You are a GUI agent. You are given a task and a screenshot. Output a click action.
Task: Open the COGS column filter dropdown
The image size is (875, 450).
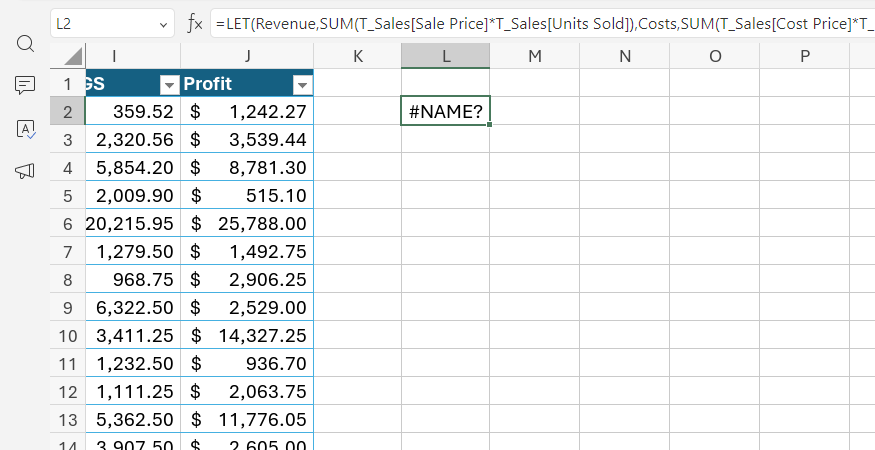[169, 85]
